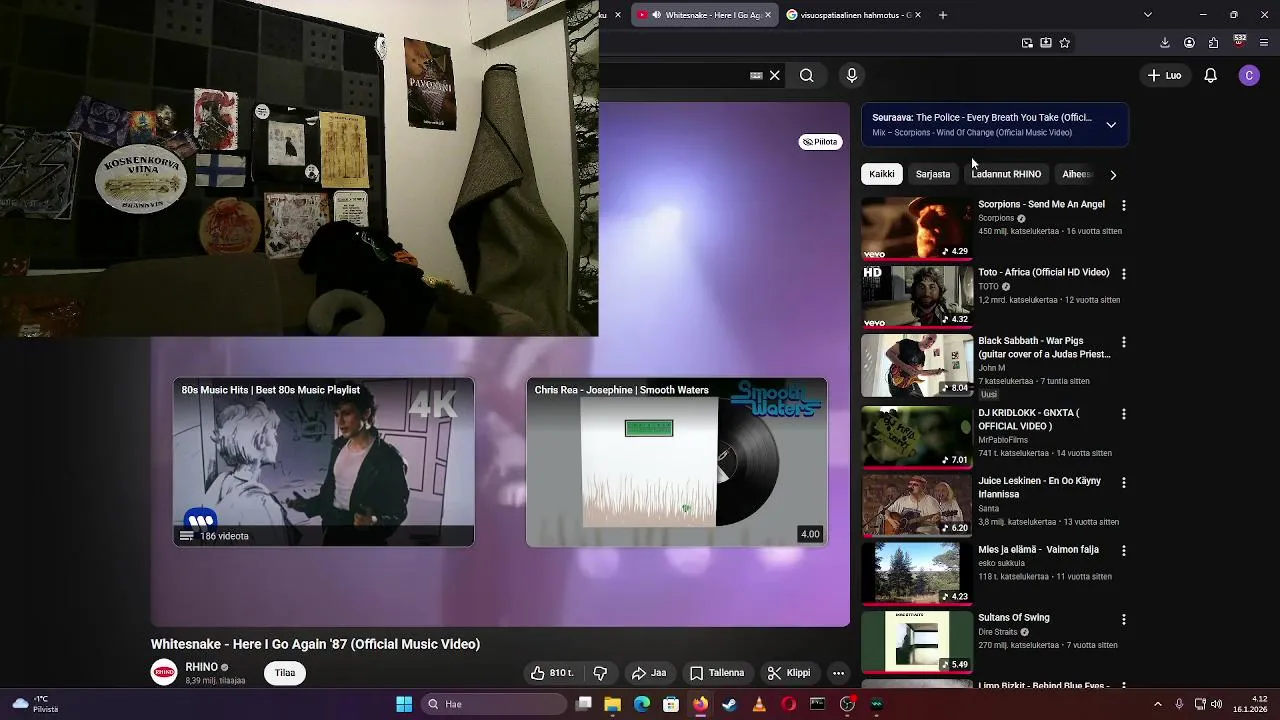Viewport: 1280px width, 720px height.
Task: Open a new browser tab with plus
Action: (942, 15)
